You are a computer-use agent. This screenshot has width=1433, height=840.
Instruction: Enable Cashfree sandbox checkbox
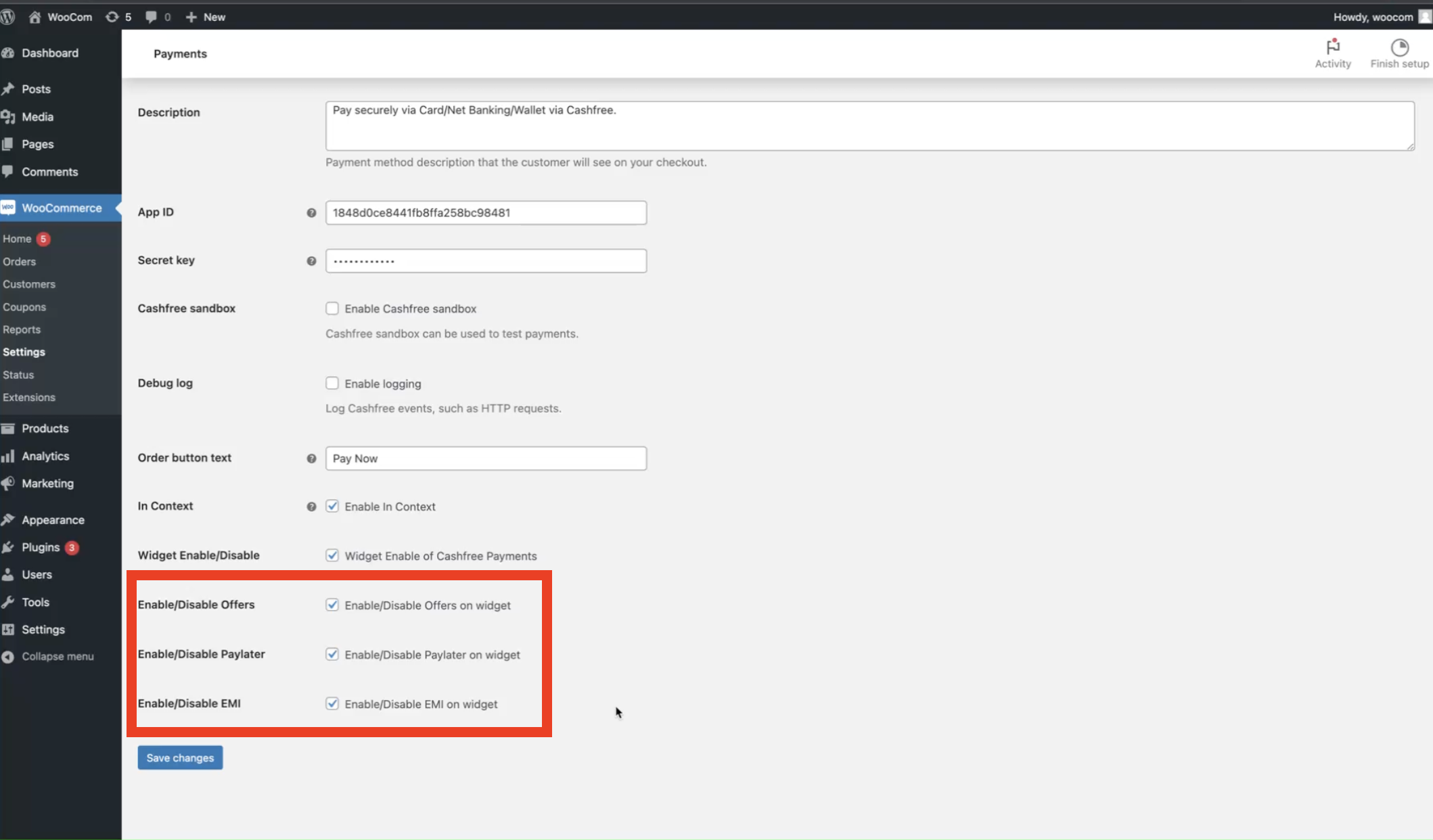point(332,308)
